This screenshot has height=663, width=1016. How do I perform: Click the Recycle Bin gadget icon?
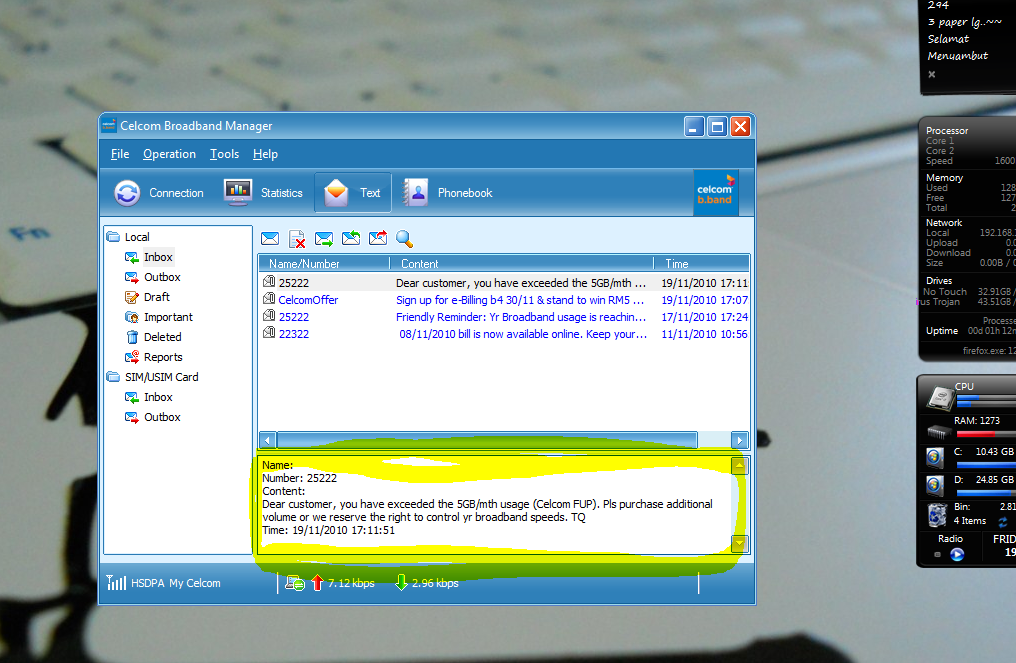click(937, 515)
